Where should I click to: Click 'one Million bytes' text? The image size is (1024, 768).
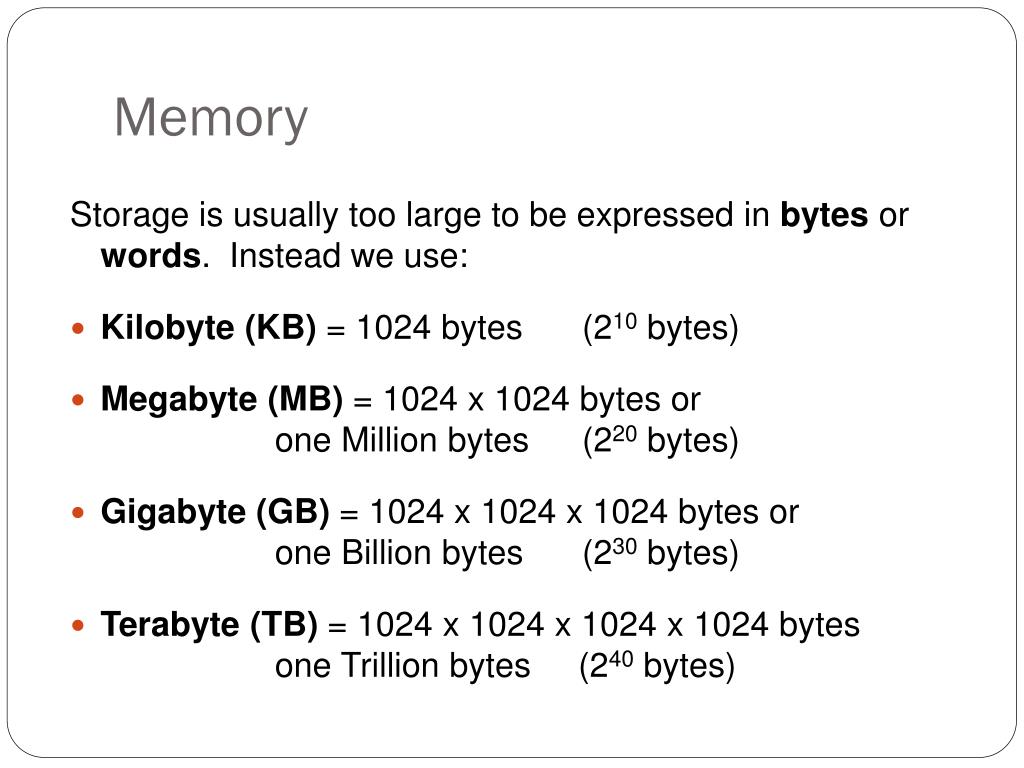coord(402,441)
